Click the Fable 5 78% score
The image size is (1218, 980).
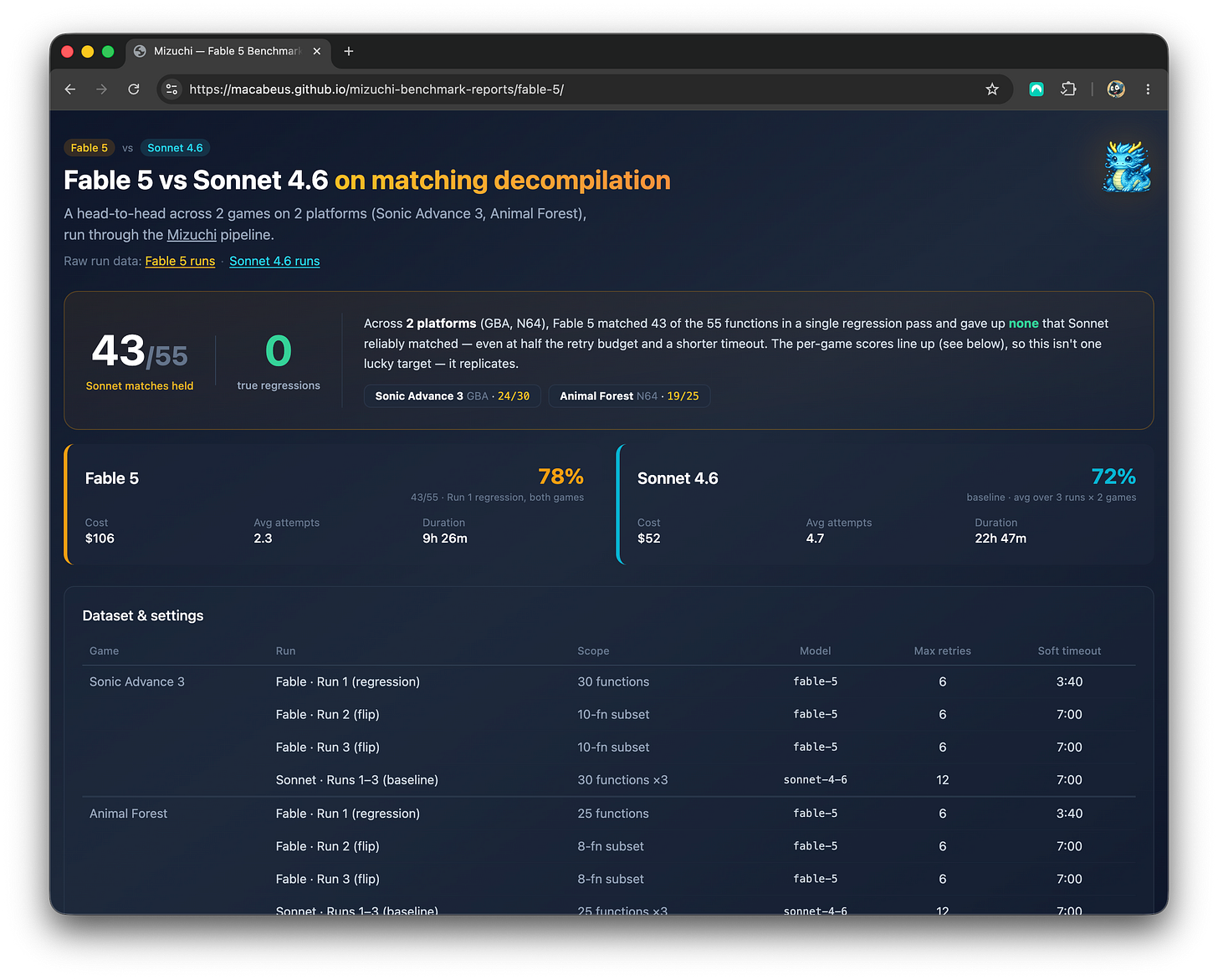pyautogui.click(x=560, y=477)
